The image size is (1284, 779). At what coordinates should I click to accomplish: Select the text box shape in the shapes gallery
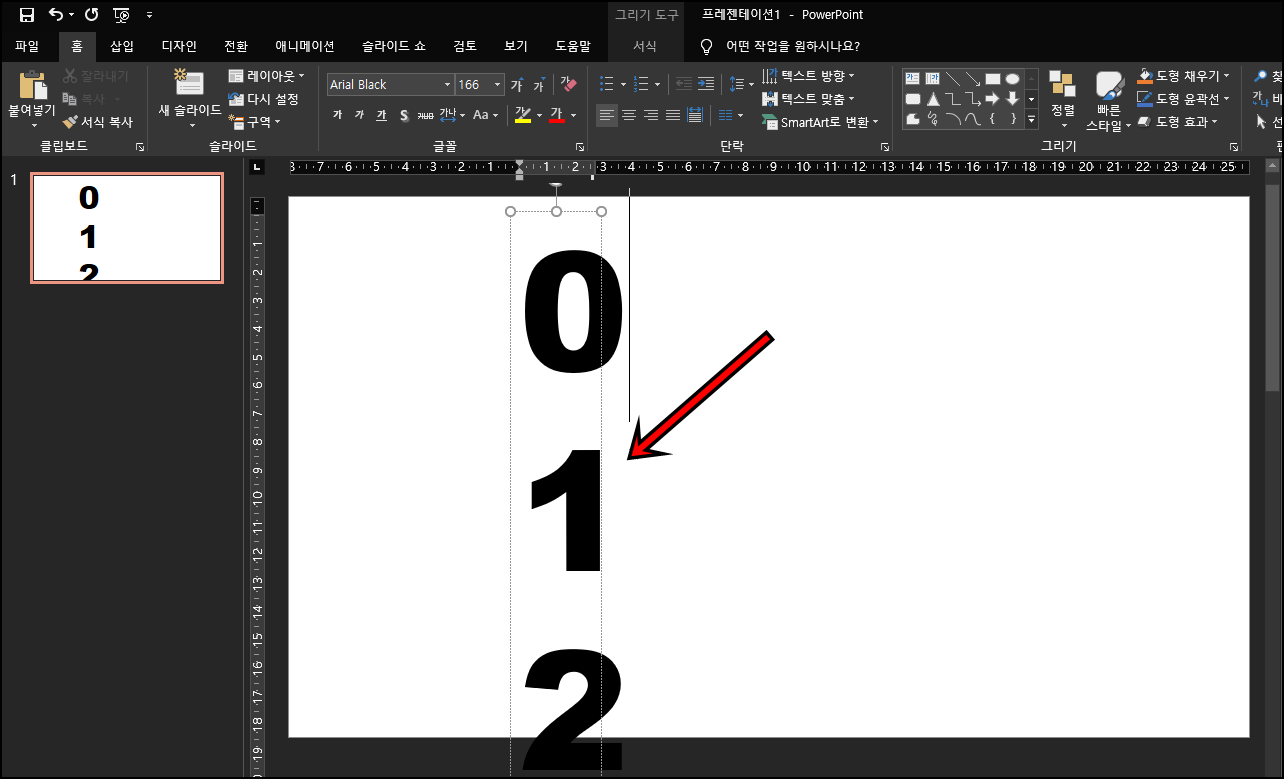coord(913,78)
